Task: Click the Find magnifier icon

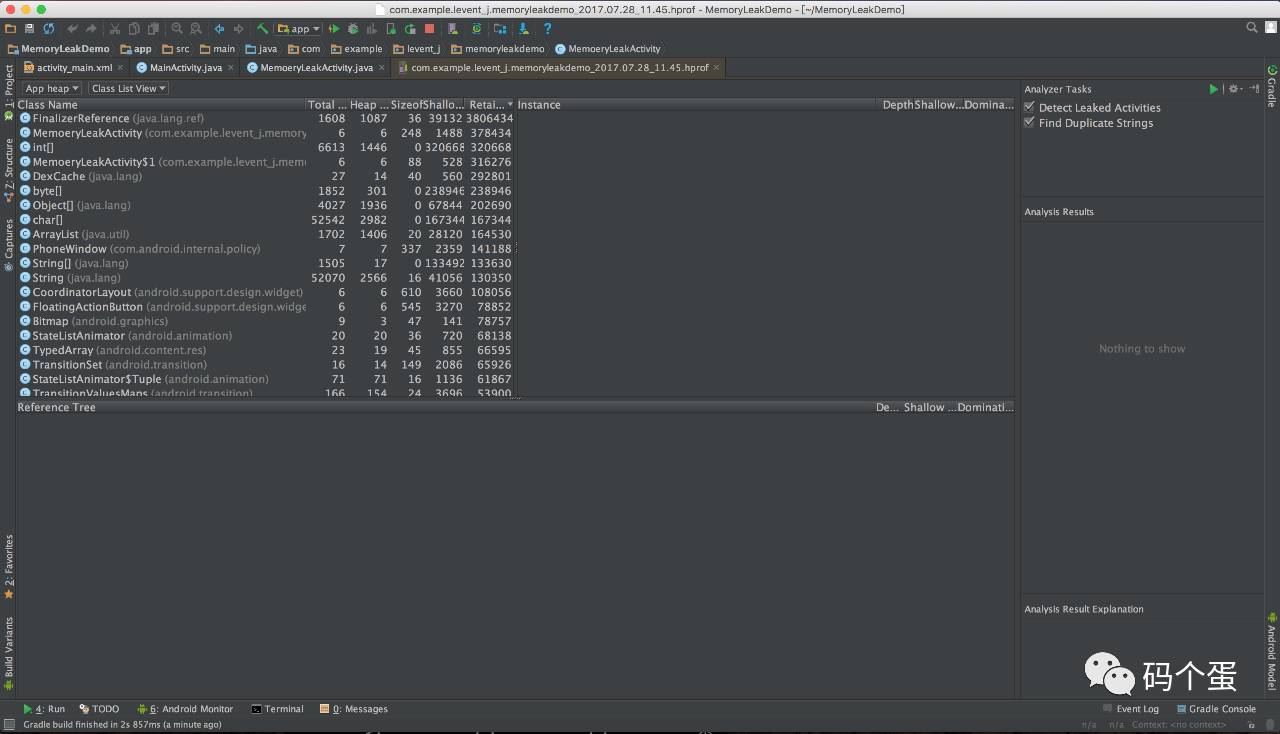Action: (x=177, y=29)
